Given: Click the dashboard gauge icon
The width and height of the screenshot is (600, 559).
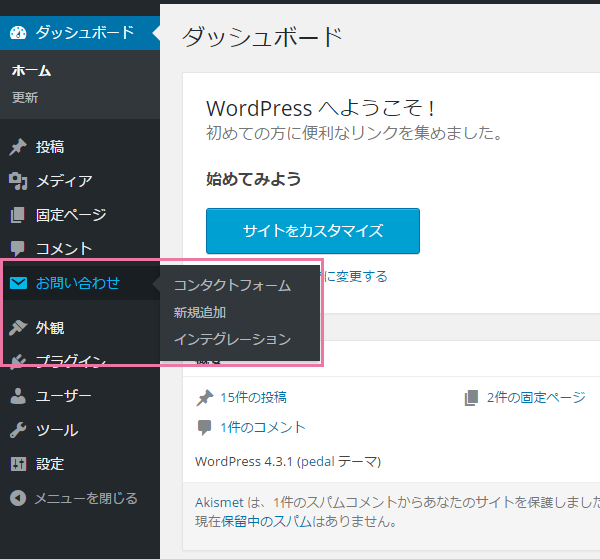Looking at the screenshot, I should click(18, 33).
